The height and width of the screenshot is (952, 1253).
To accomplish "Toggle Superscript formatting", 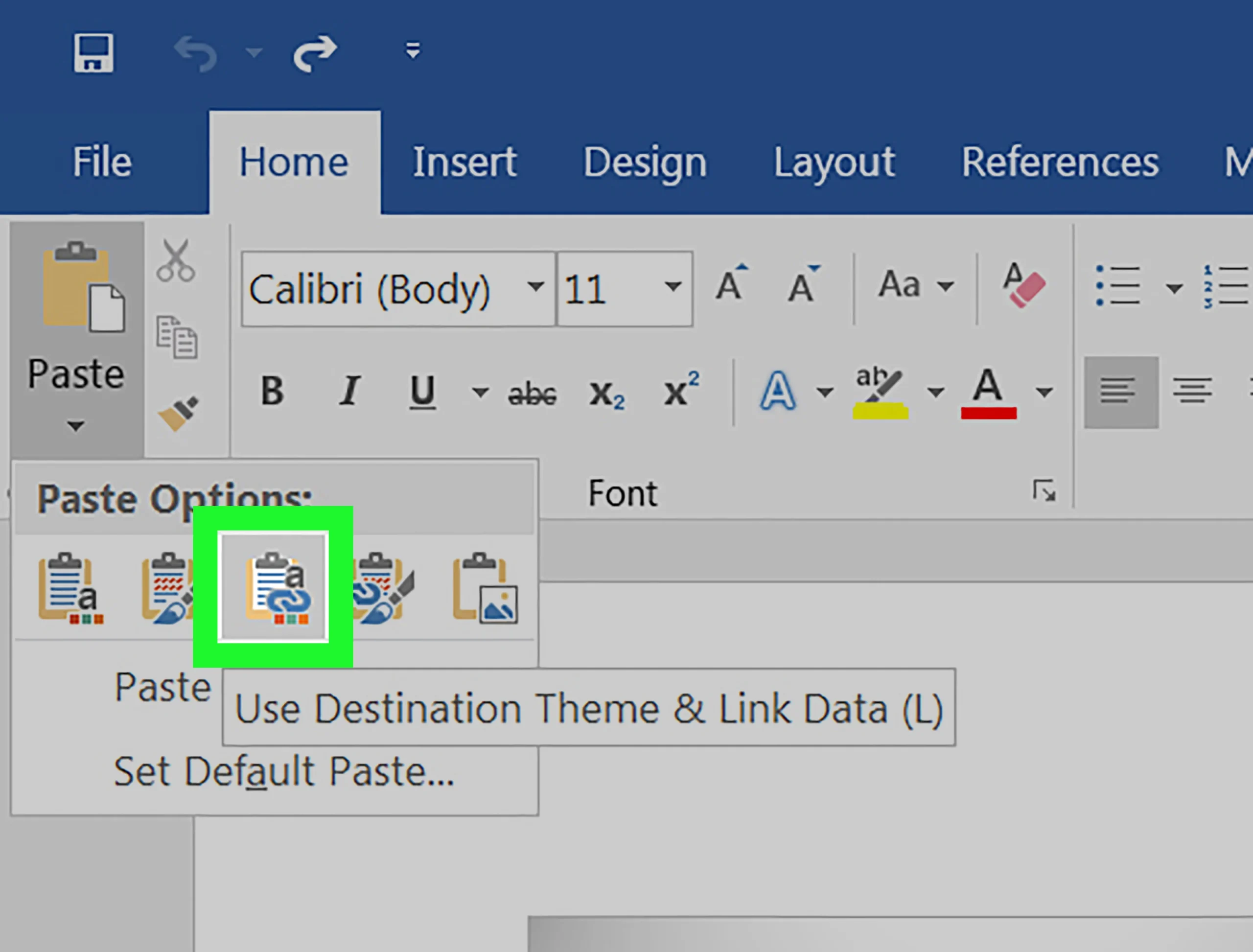I will pyautogui.click(x=682, y=388).
